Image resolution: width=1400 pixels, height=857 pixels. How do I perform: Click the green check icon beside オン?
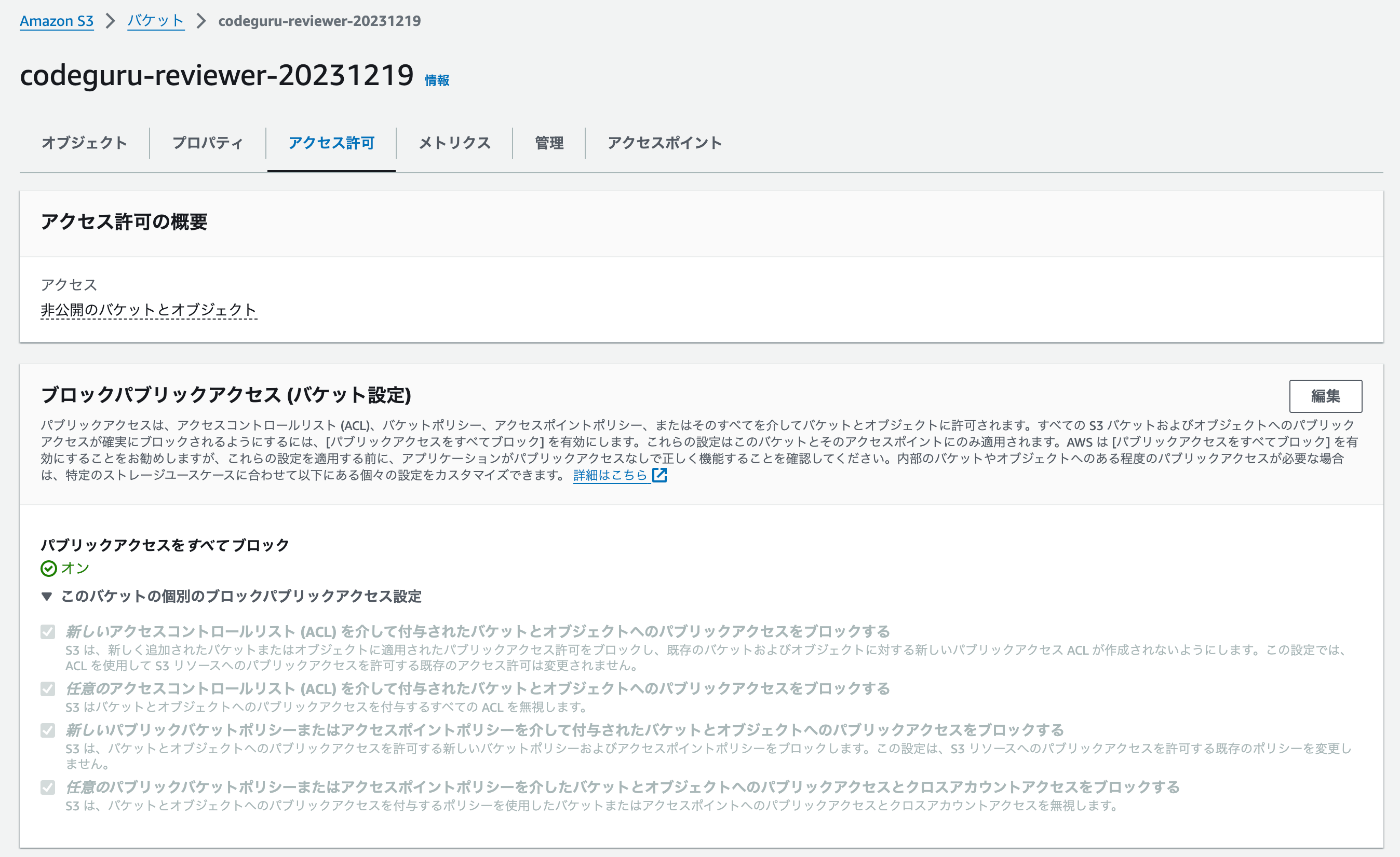click(49, 568)
